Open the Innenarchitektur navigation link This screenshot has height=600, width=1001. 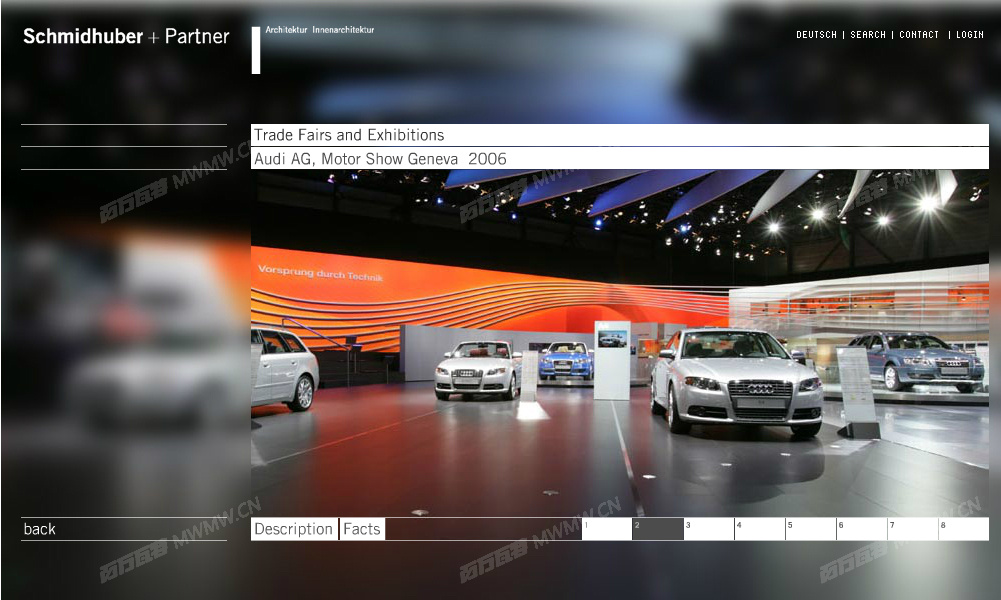[343, 30]
